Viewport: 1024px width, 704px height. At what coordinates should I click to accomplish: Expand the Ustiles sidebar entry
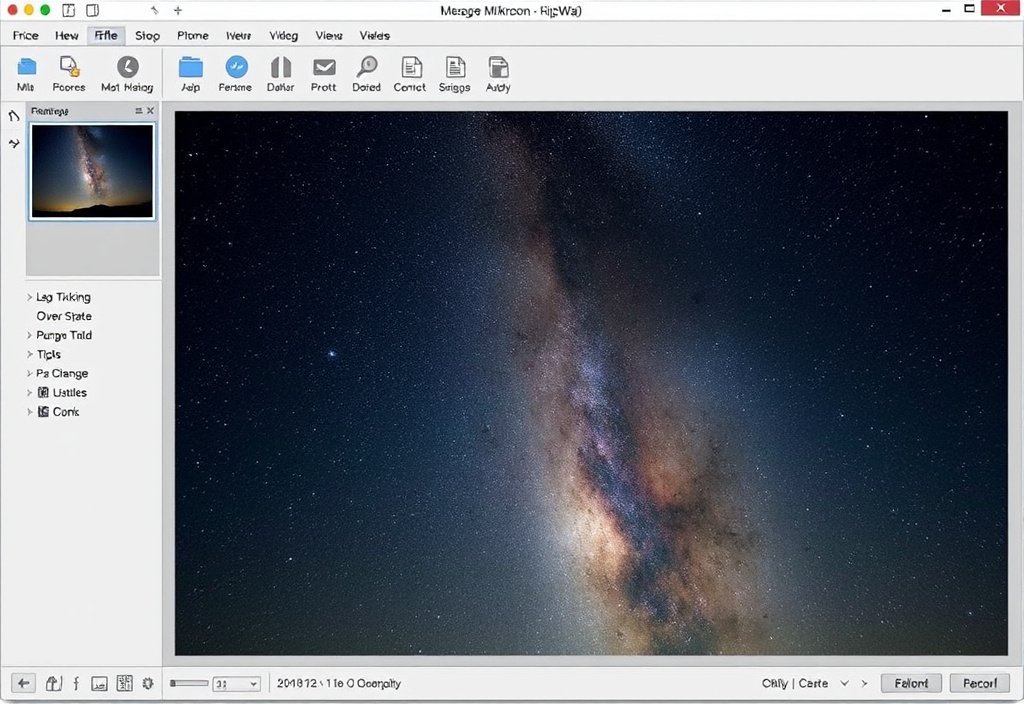(x=30, y=392)
